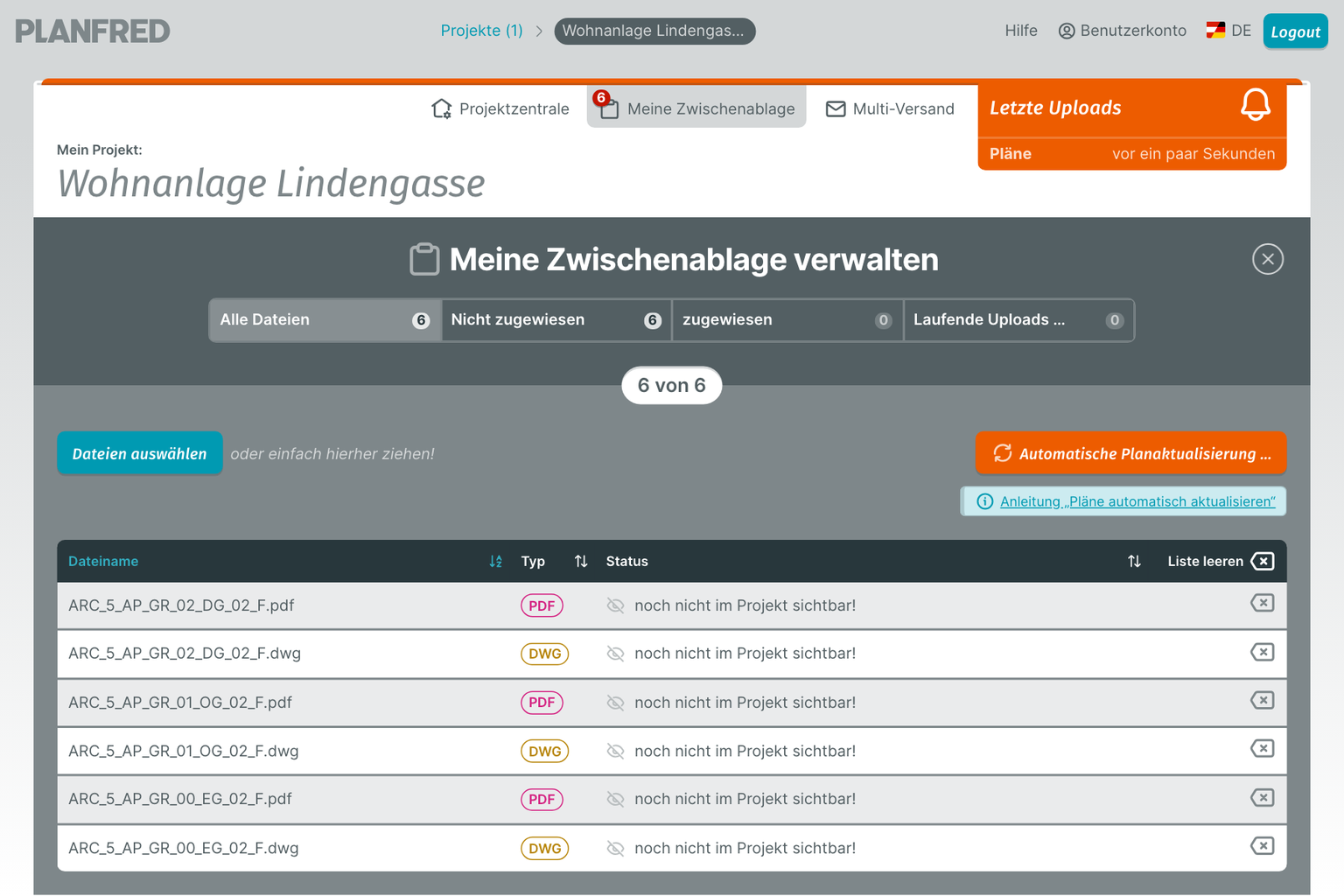Remove ARC_5_AP_GR_02_DG_02_F.dwg from the list
The image size is (1344, 896).
tap(1263, 652)
